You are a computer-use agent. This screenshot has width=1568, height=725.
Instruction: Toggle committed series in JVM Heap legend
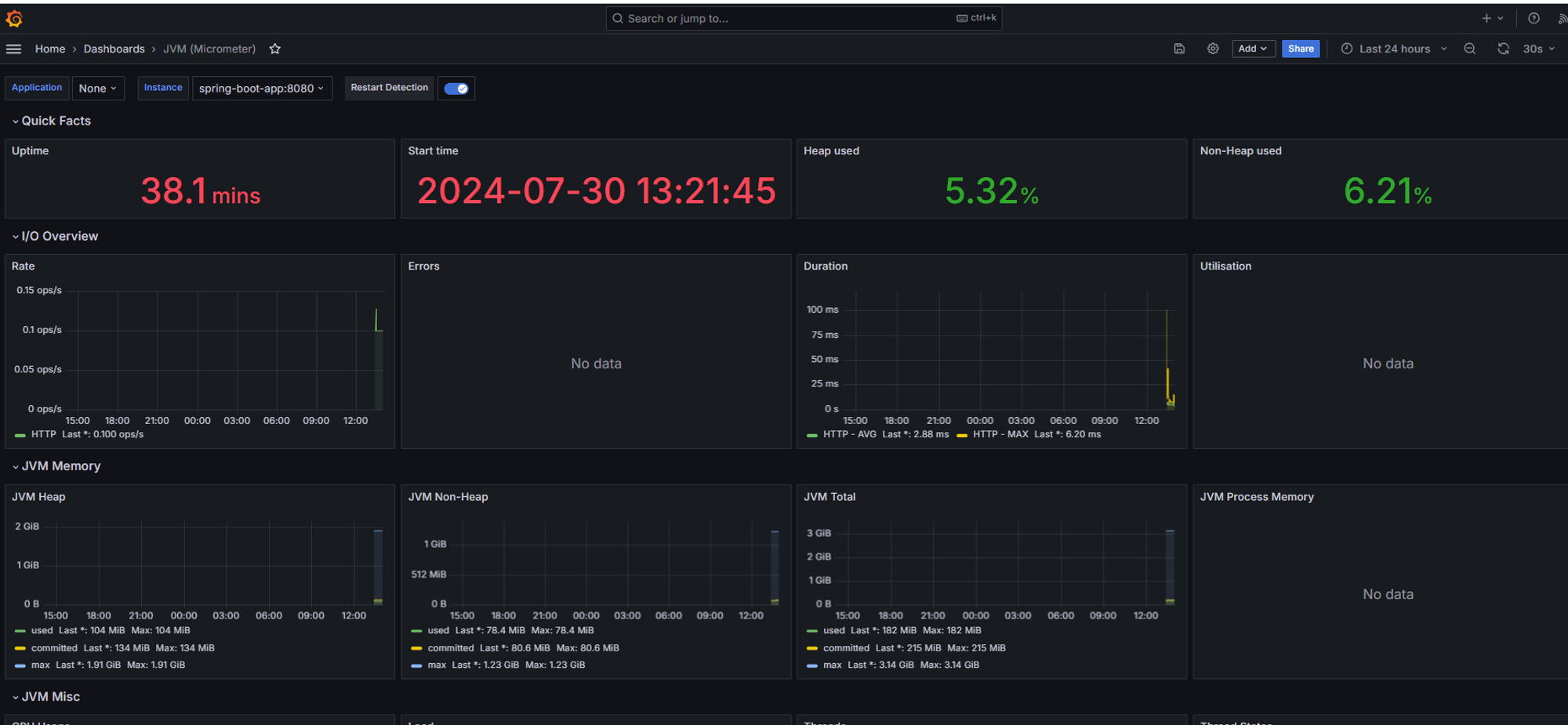click(54, 648)
